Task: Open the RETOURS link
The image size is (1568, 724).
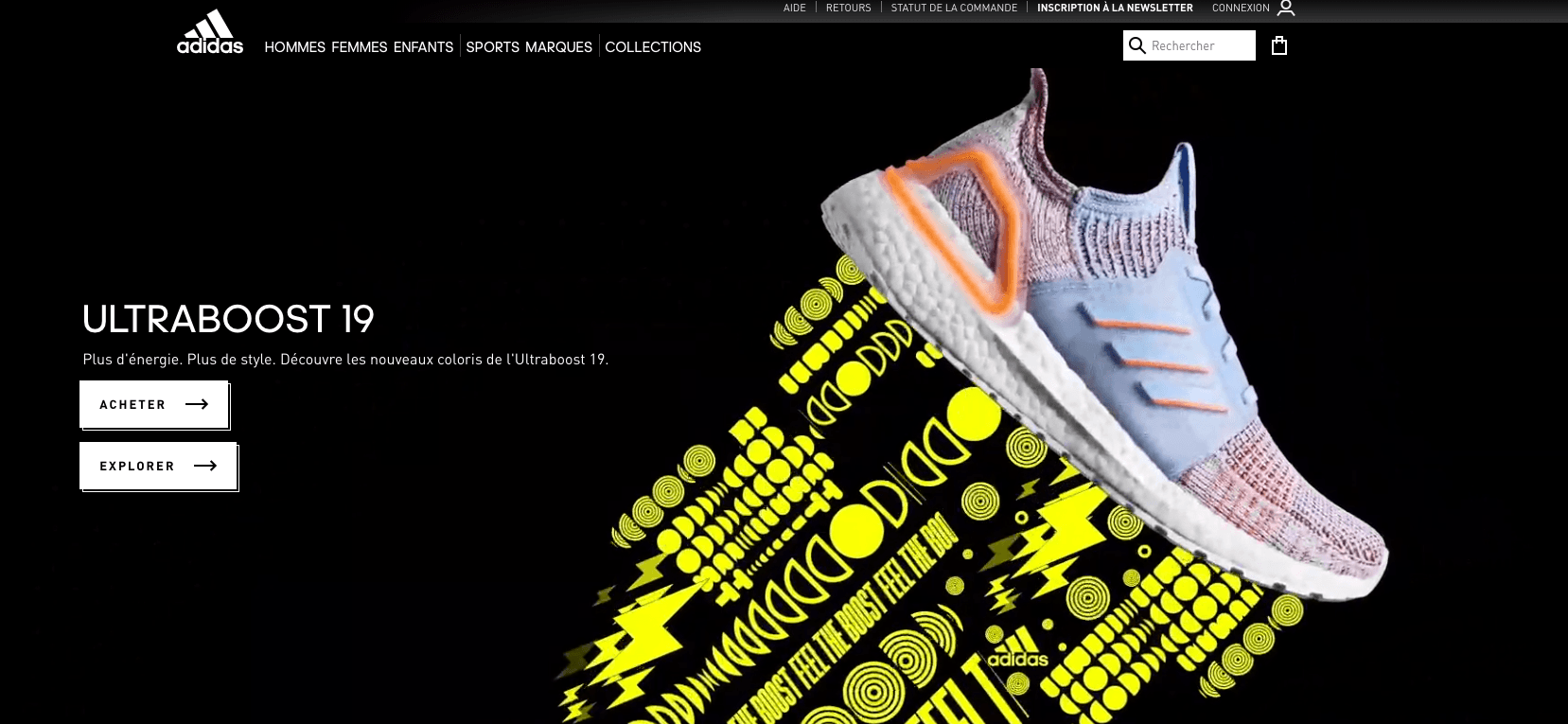Action: 848,8
